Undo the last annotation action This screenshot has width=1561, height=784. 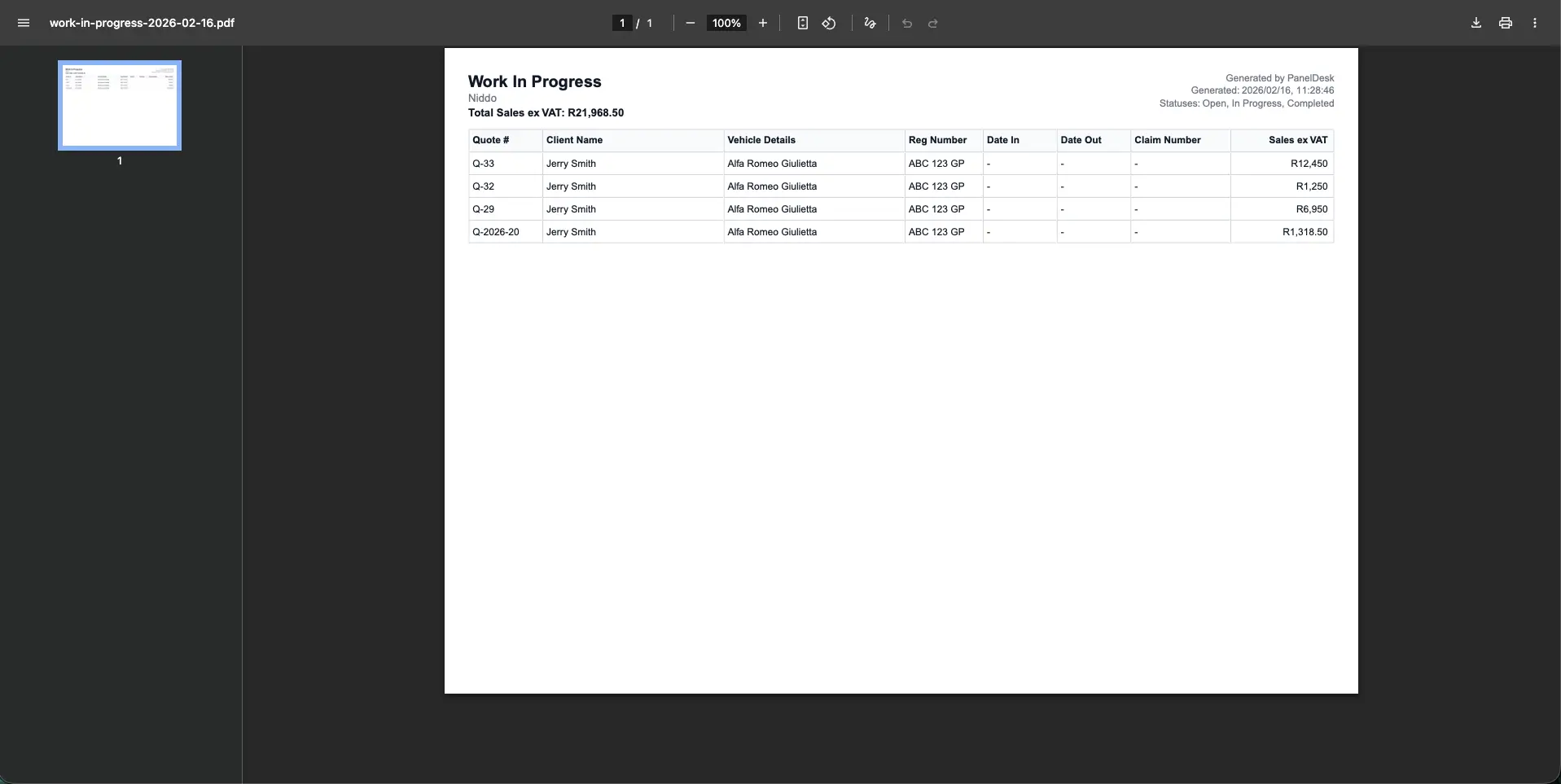click(x=907, y=23)
